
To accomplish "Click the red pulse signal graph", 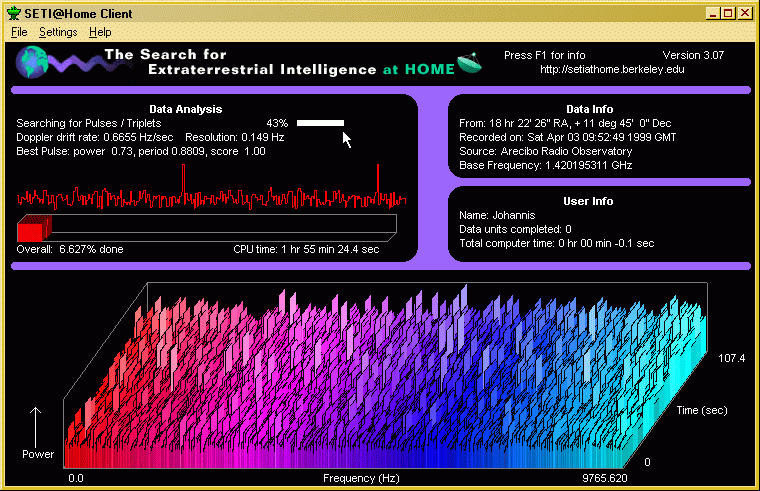I will (211, 187).
